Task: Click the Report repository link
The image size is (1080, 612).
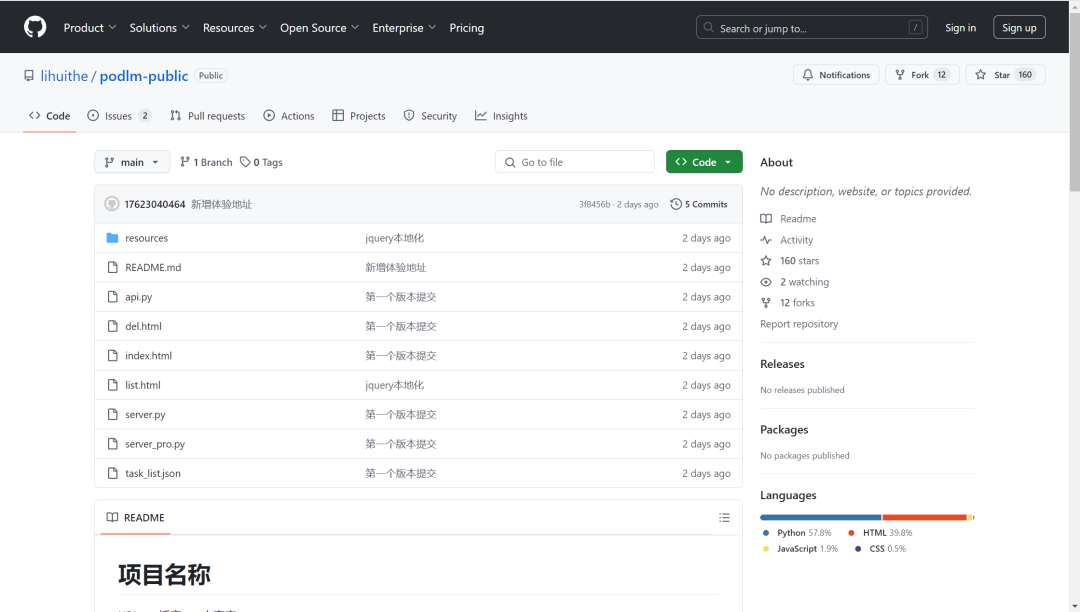Action: pos(799,324)
